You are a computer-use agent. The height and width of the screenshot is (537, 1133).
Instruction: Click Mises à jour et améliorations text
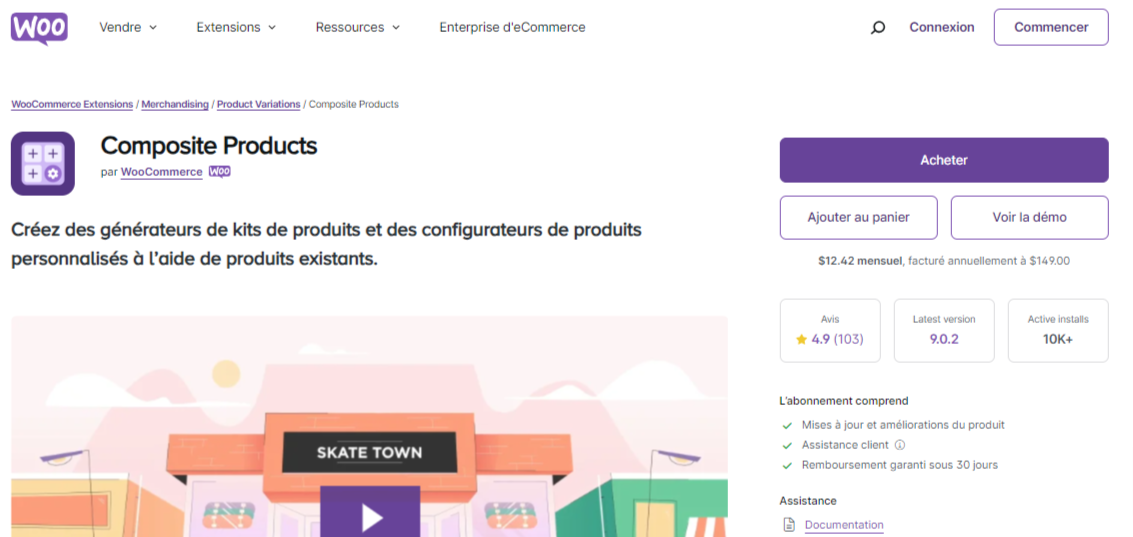click(x=903, y=425)
